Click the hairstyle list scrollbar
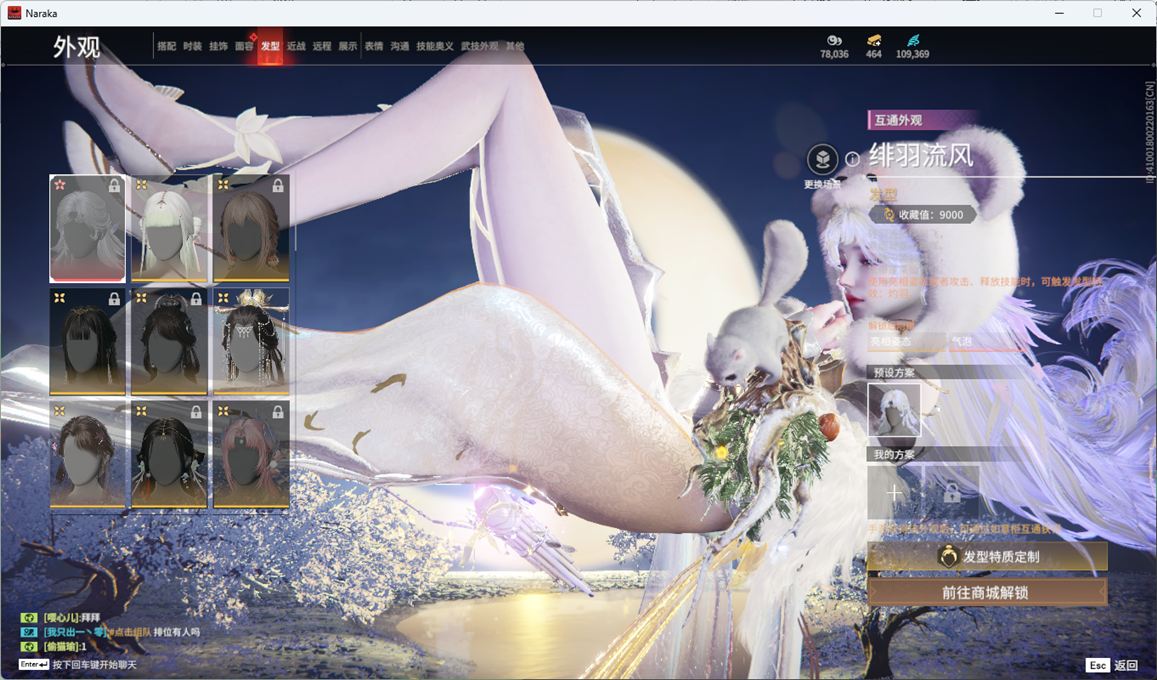1157x680 pixels. [x=295, y=214]
